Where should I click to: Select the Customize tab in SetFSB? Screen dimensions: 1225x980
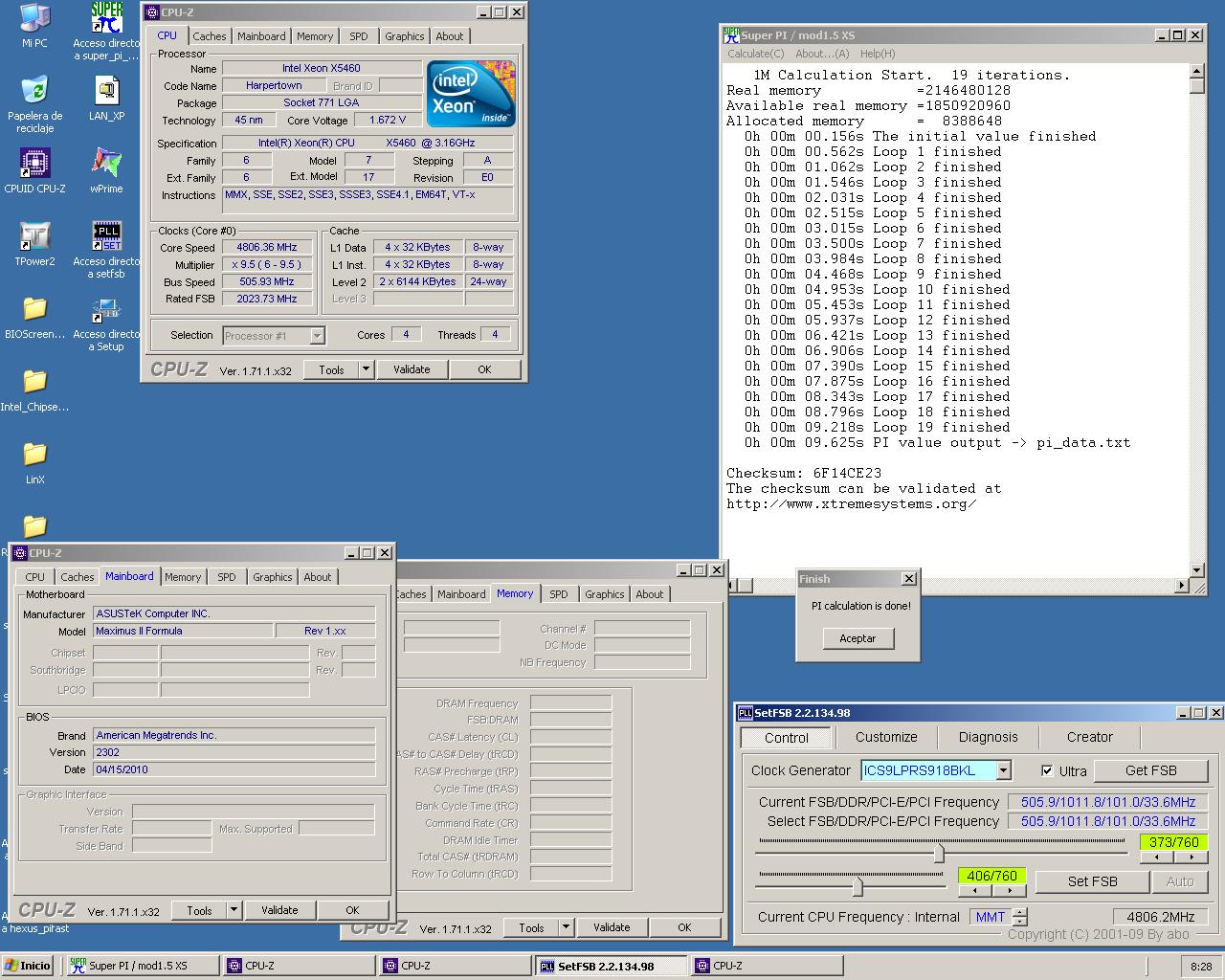[x=886, y=737]
